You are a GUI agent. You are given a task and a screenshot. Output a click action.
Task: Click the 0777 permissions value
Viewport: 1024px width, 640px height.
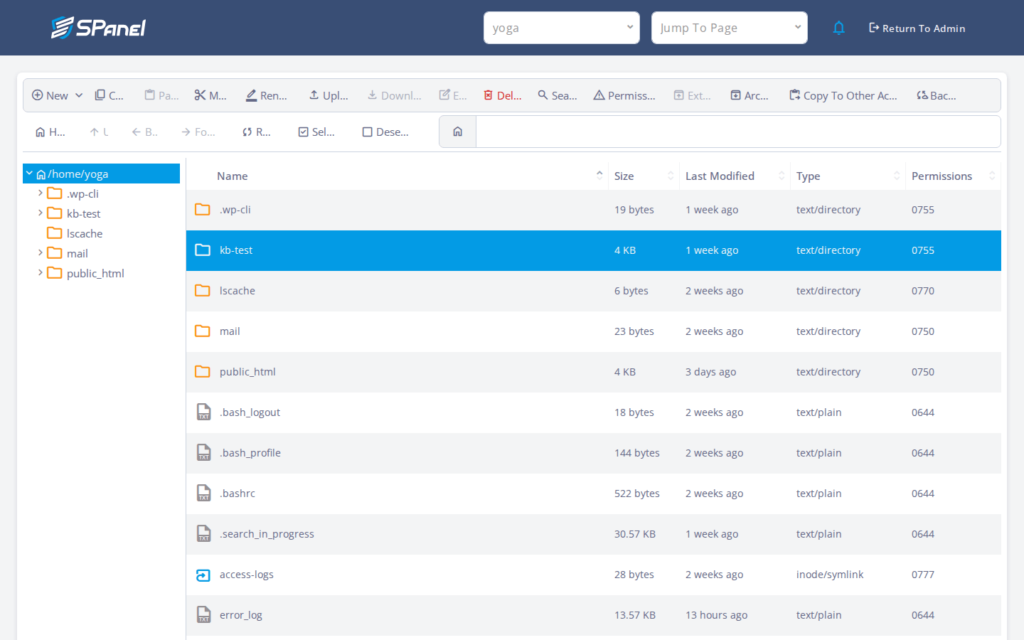923,574
